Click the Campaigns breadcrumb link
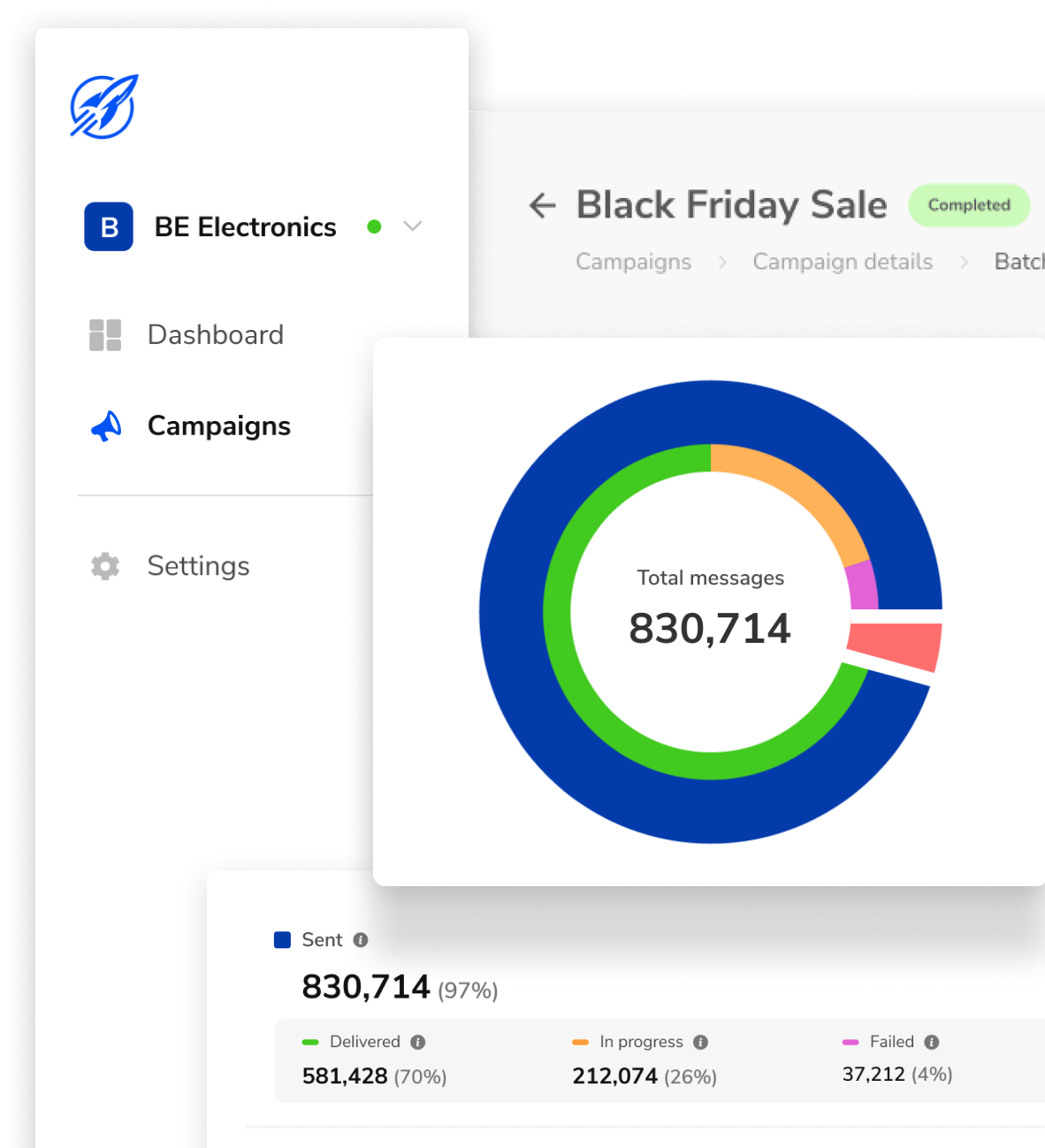The height and width of the screenshot is (1148, 1045). coord(633,262)
